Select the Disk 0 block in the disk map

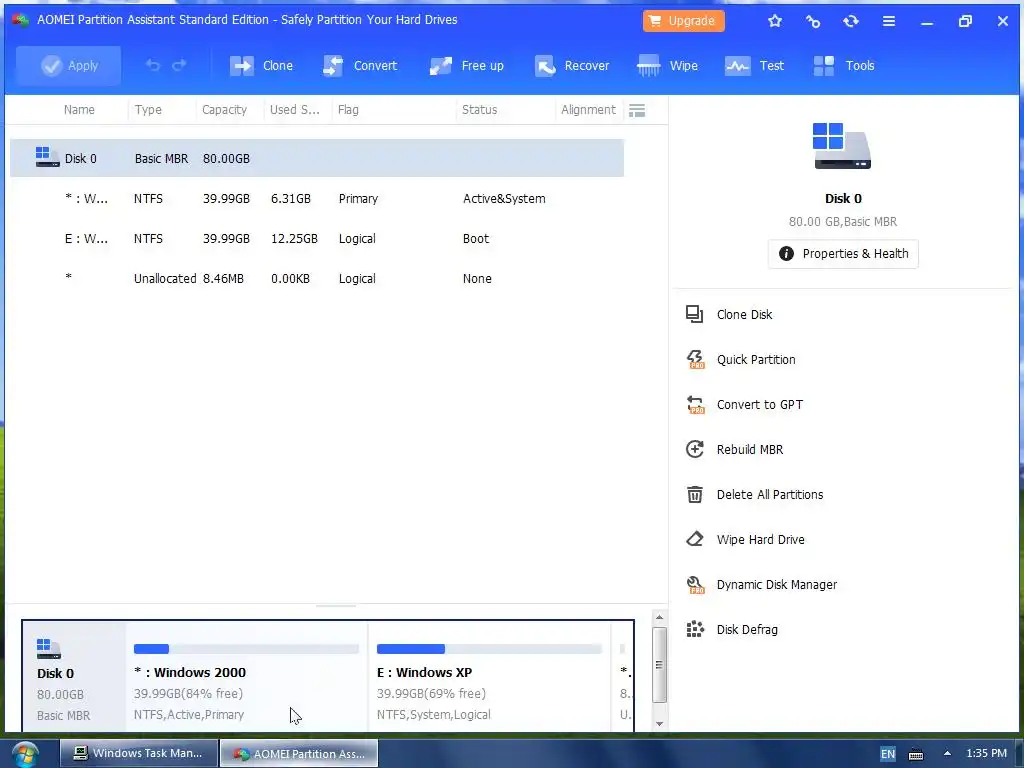pyautogui.click(x=74, y=677)
